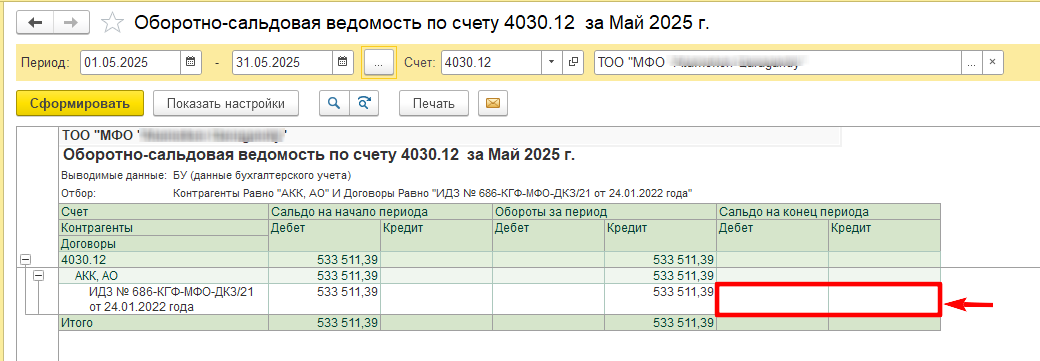The height and width of the screenshot is (361, 1040).
Task: Collapse the АКК, АО group minus box
Action: pyautogui.click(x=38, y=276)
